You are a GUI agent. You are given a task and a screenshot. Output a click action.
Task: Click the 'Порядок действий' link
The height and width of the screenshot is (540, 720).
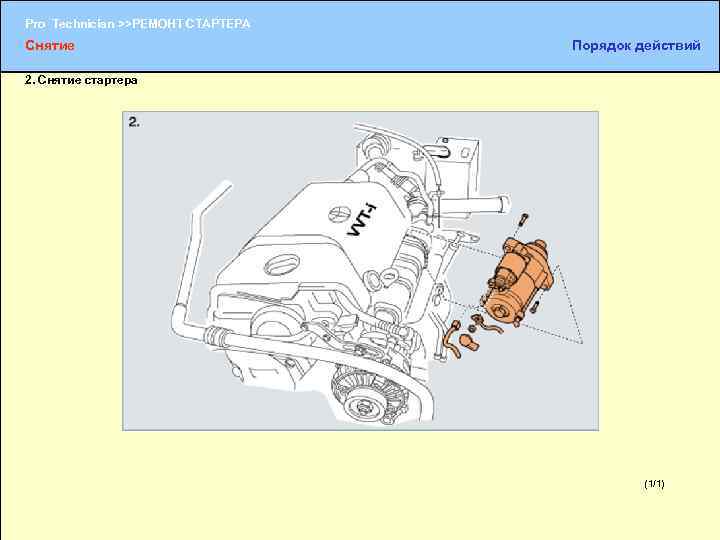pos(636,45)
